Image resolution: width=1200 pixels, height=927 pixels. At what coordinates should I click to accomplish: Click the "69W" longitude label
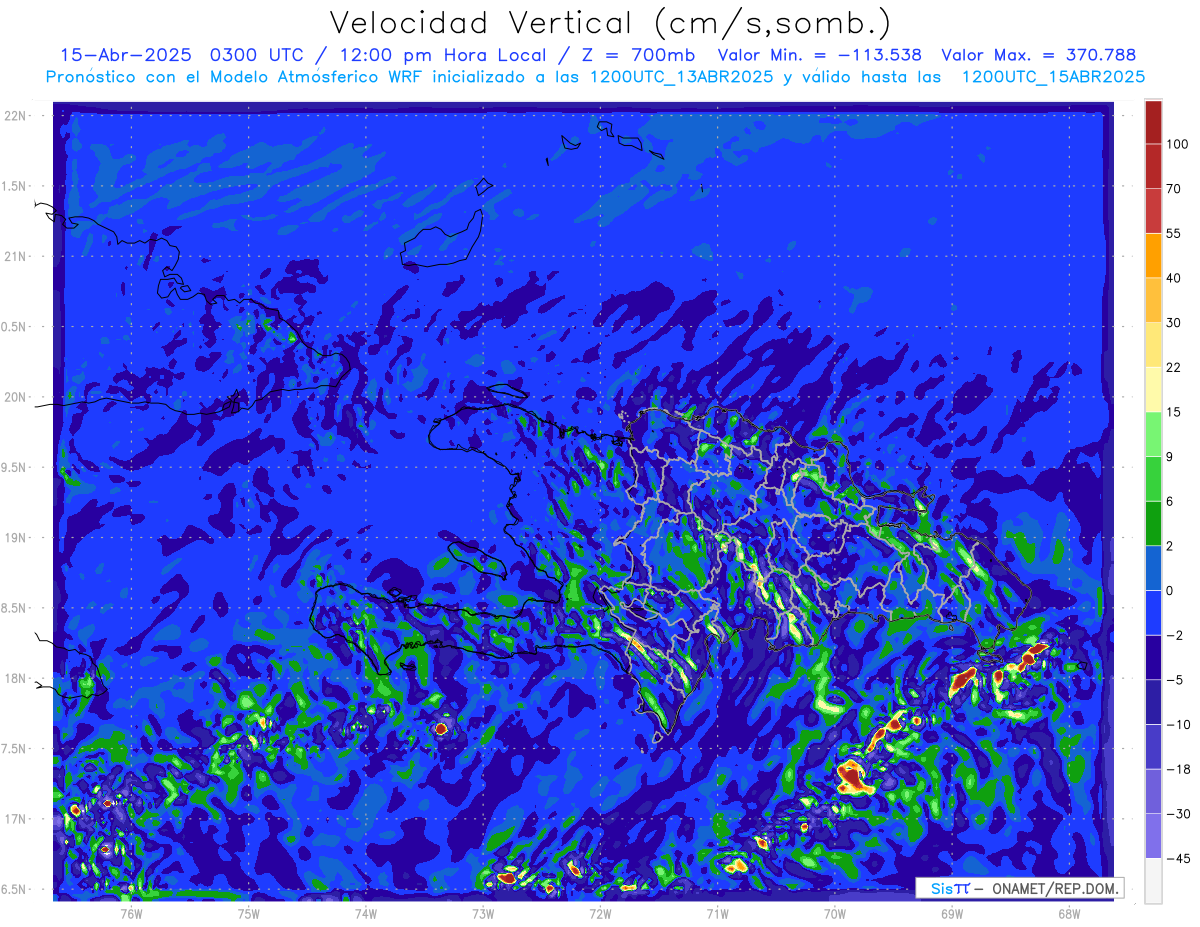coord(952,913)
